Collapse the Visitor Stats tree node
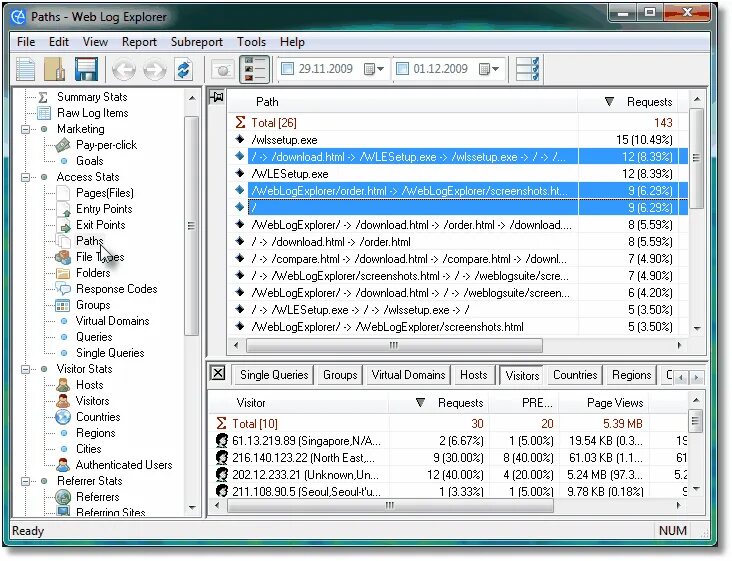Viewport: 732px width, 561px height. point(26,369)
